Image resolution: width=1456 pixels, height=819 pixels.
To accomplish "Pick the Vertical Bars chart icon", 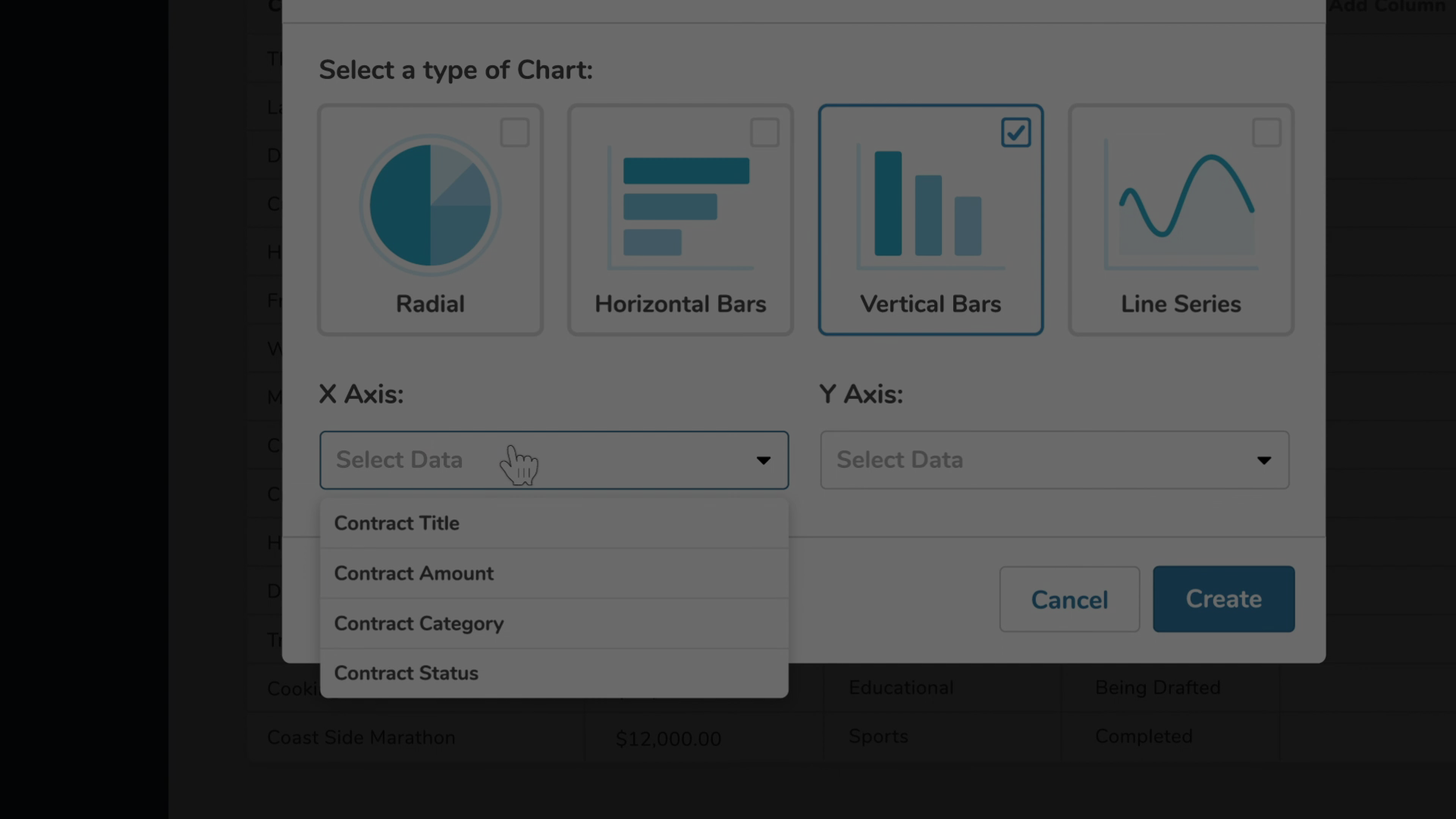I will [x=930, y=205].
